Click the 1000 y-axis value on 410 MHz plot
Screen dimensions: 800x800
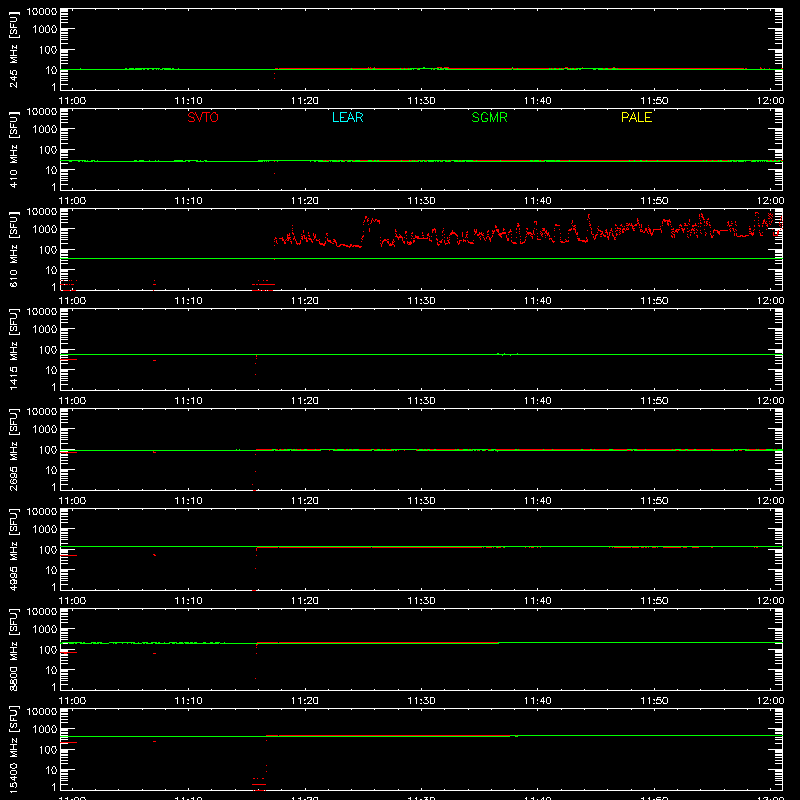(45, 130)
